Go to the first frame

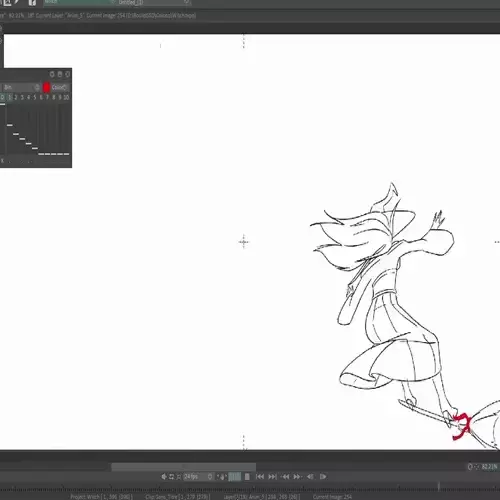260,477
